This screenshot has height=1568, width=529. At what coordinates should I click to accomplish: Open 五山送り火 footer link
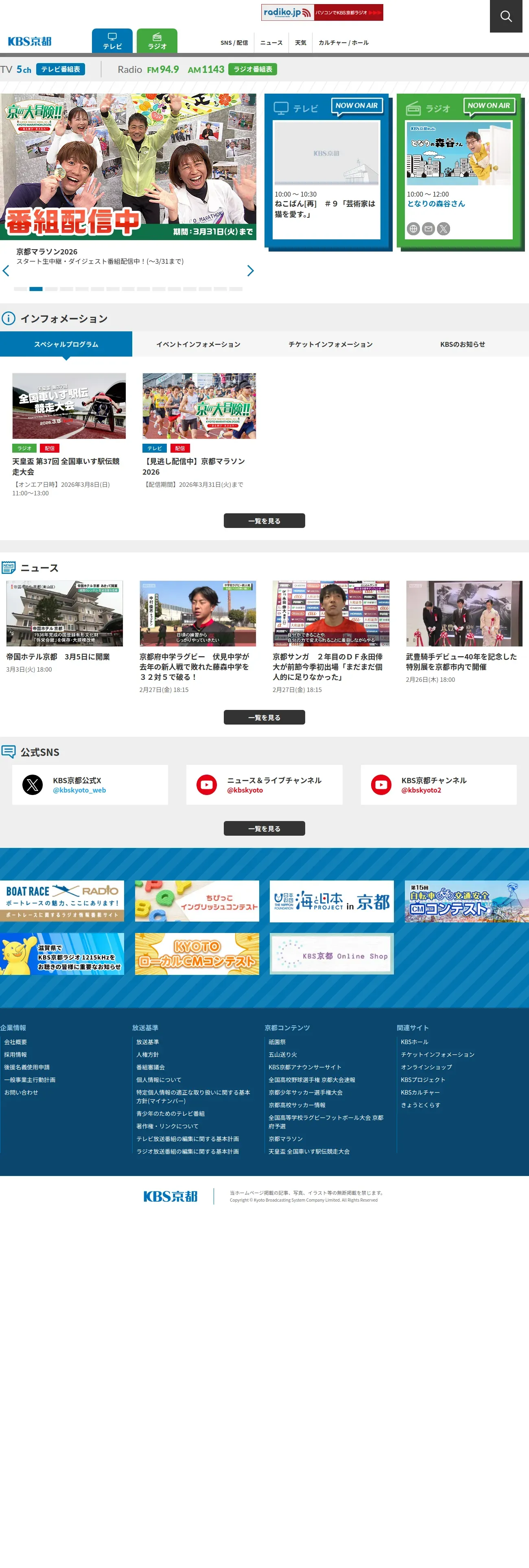point(283,1055)
